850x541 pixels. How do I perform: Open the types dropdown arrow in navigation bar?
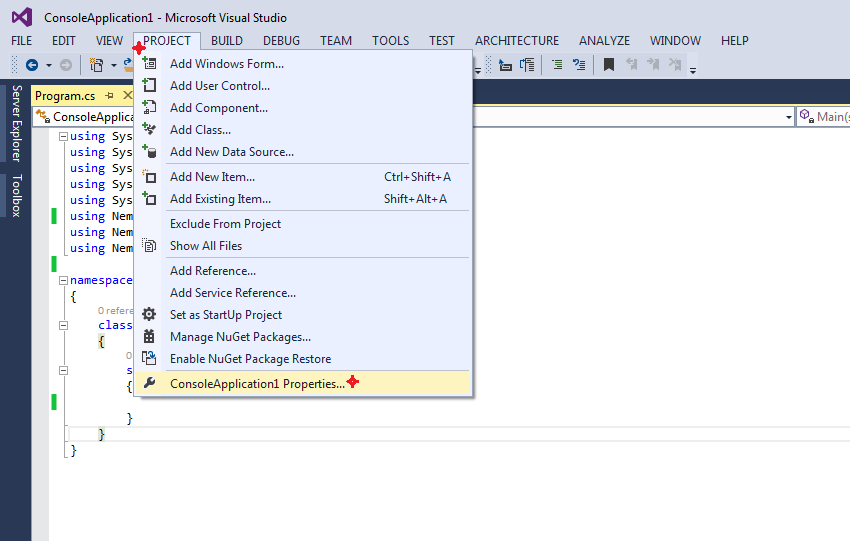(789, 117)
